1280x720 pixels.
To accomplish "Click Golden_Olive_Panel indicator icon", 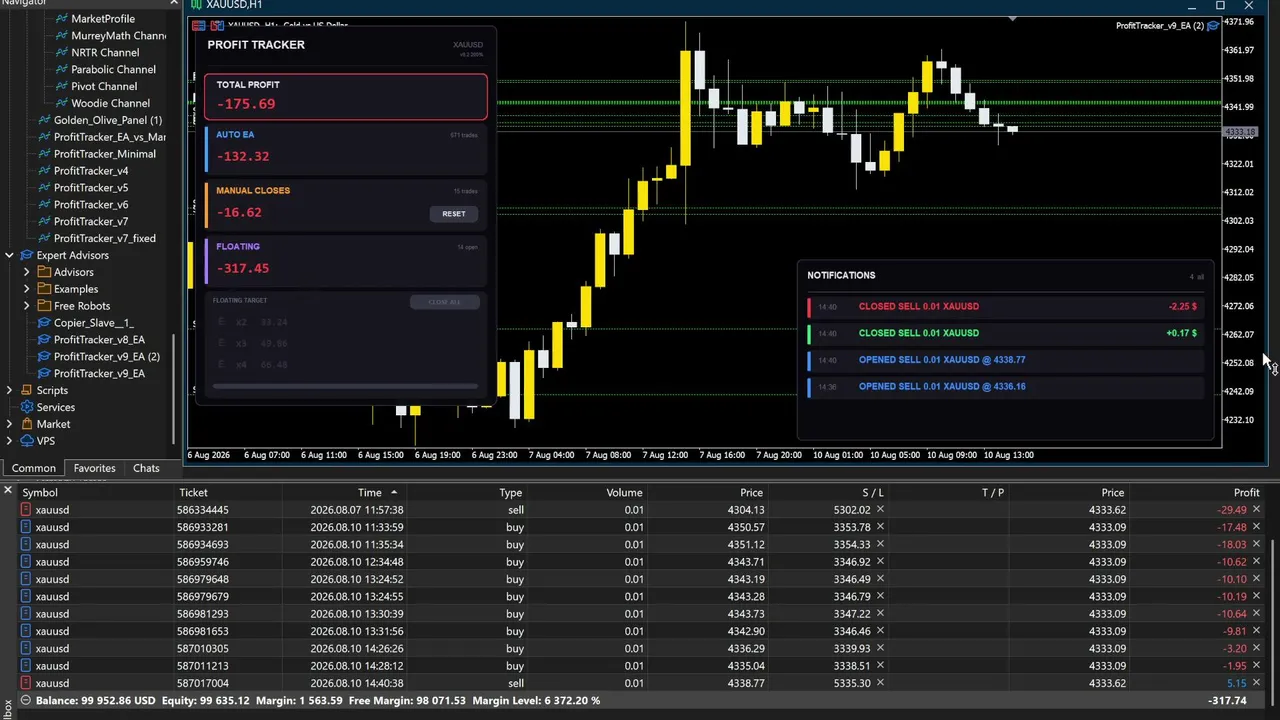I will click(44, 120).
